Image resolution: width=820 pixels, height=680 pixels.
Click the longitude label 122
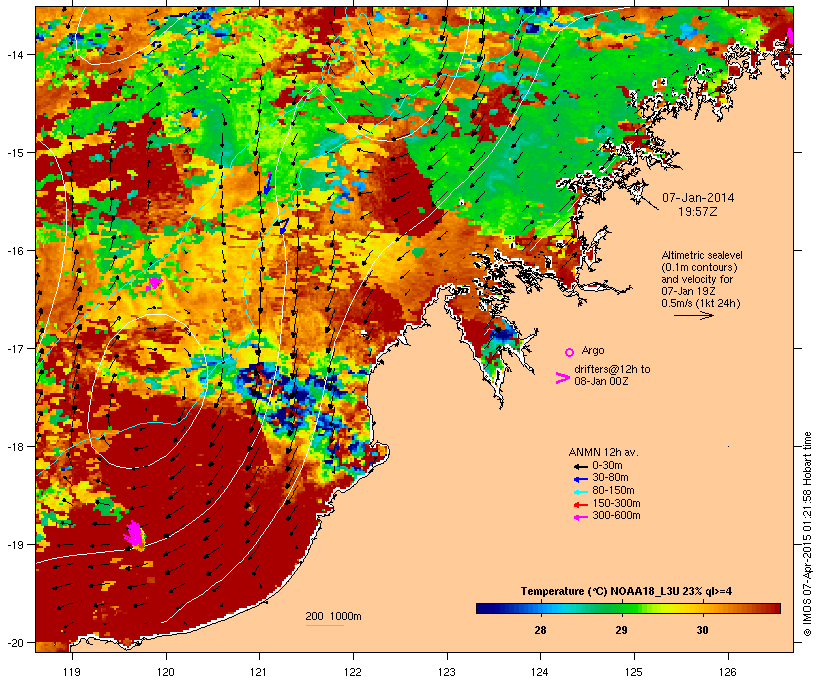(353, 672)
